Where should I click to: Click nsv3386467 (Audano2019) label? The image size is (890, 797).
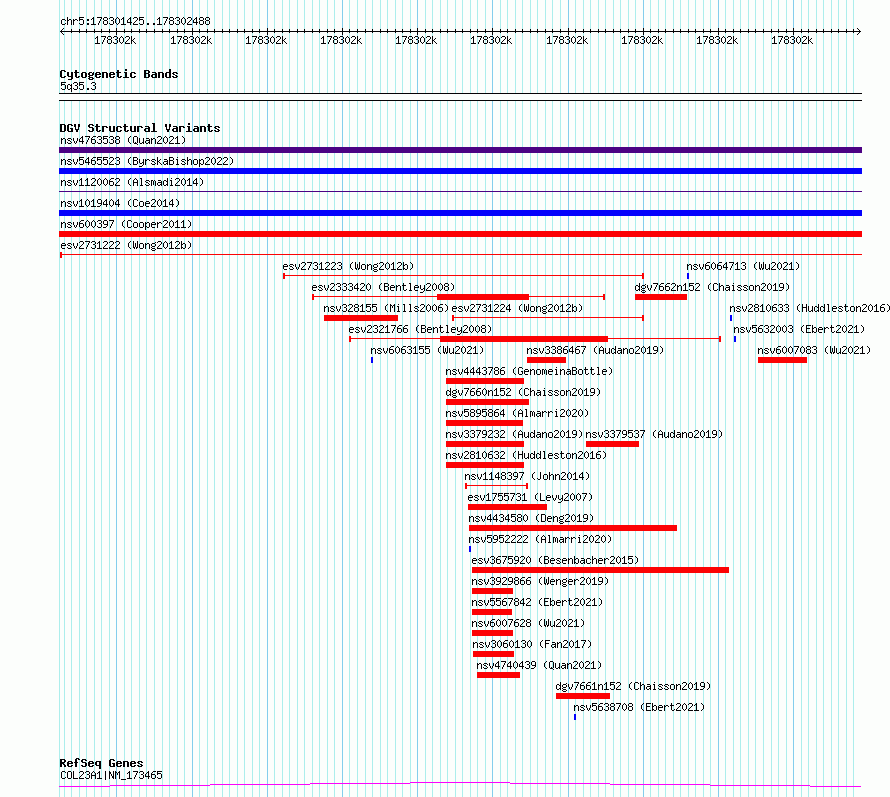pos(595,350)
